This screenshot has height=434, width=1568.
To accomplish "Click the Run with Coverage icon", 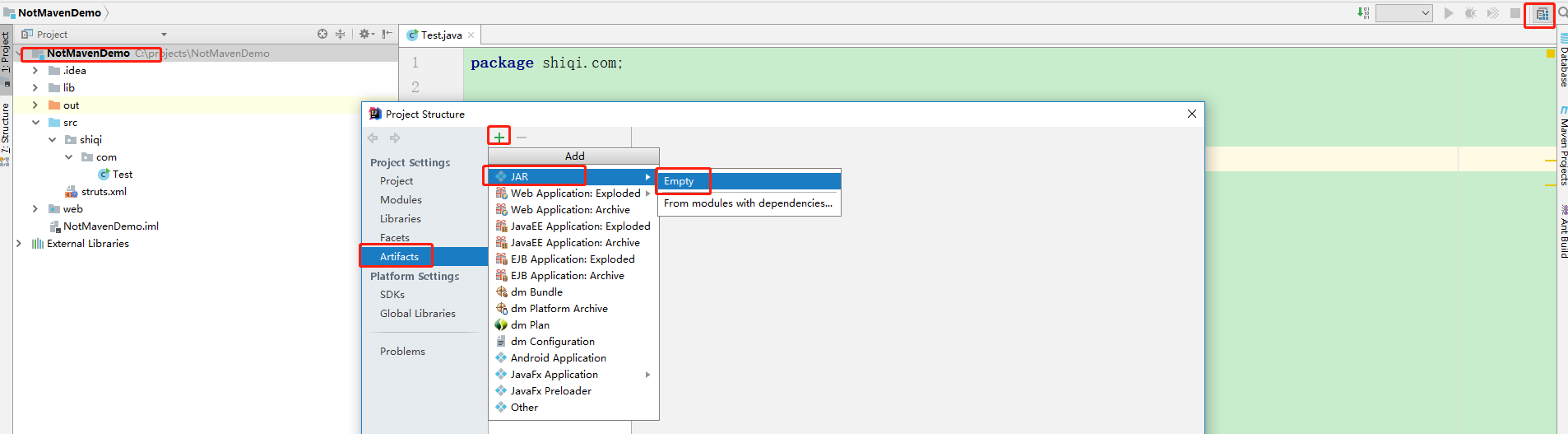I will (x=1493, y=13).
